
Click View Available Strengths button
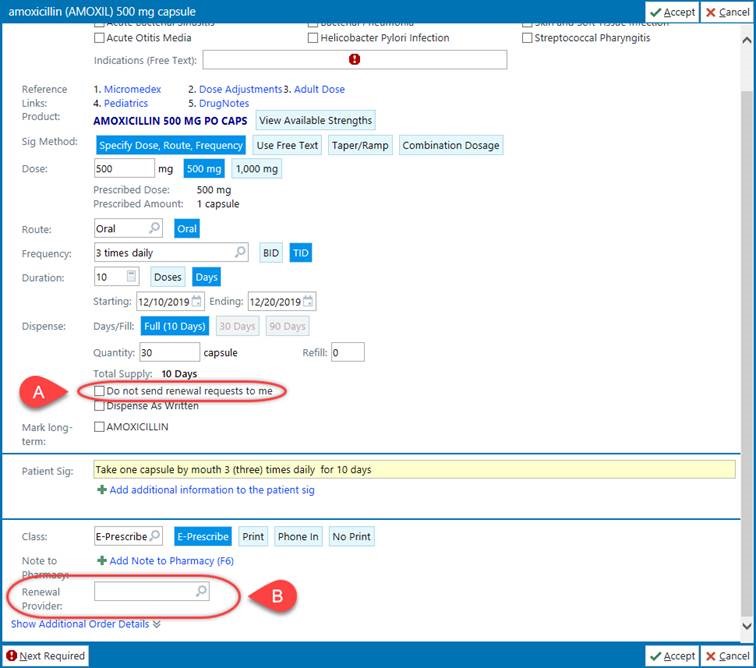click(x=315, y=120)
